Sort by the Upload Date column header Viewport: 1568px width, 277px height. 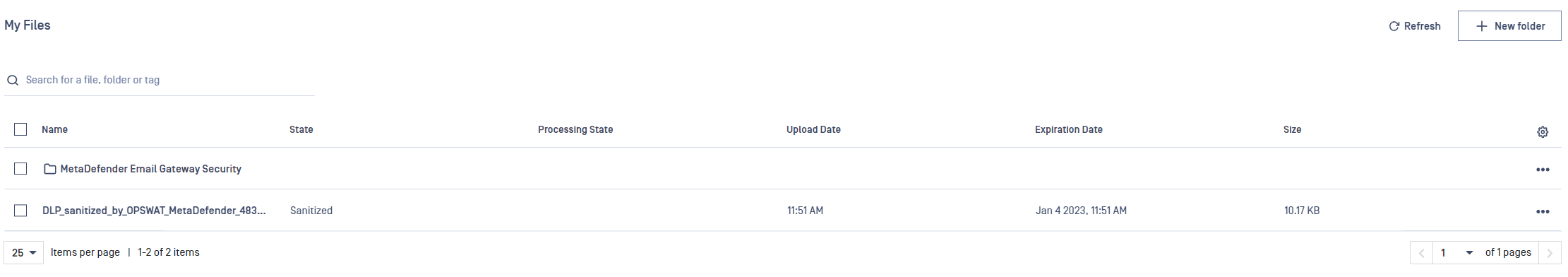(x=813, y=129)
